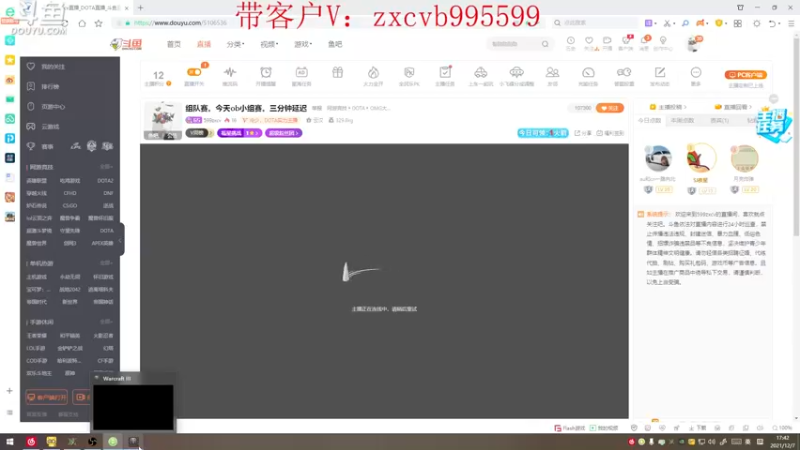The width and height of the screenshot is (800, 450).
Task: Go to browser home page icon
Action: click(82, 23)
